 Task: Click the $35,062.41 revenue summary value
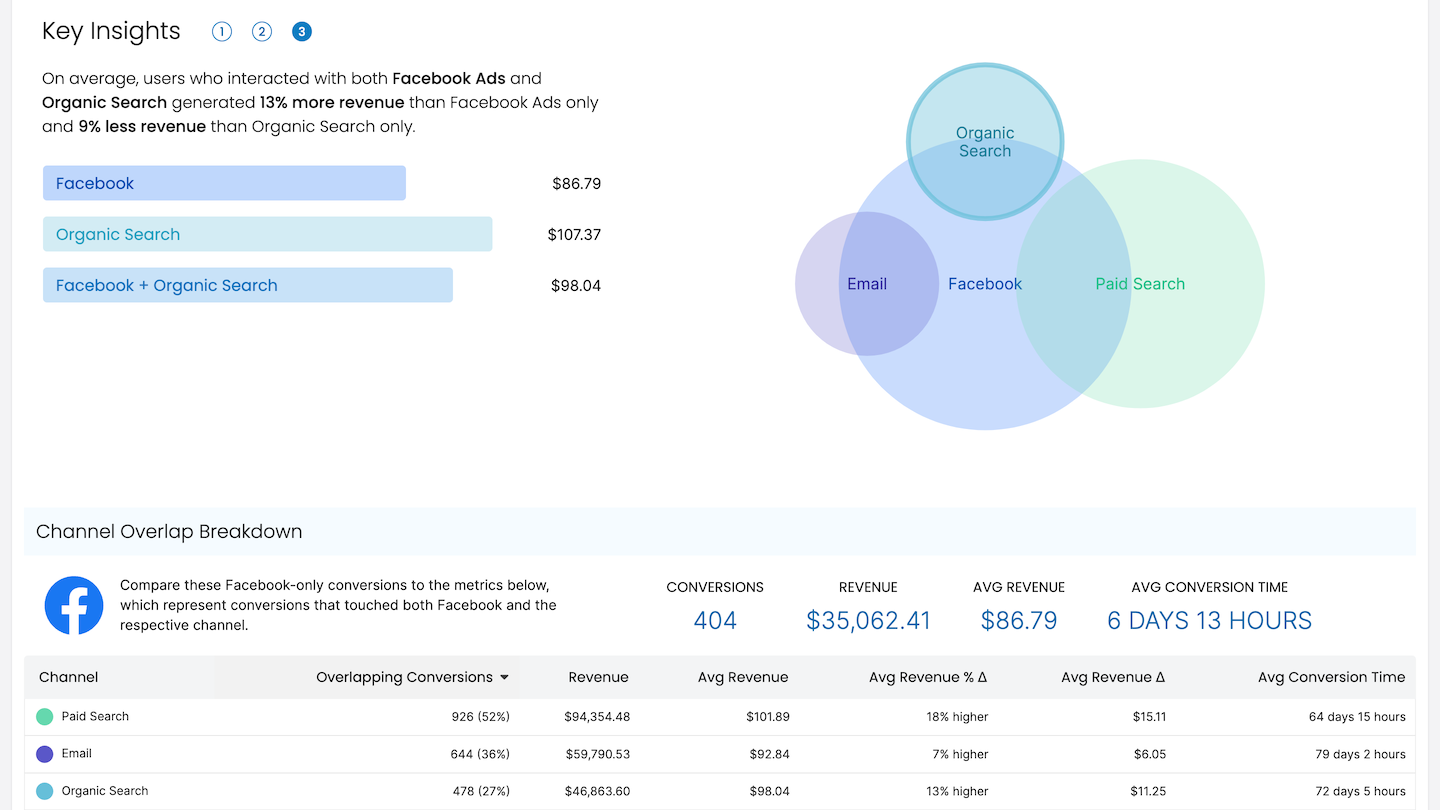(868, 621)
